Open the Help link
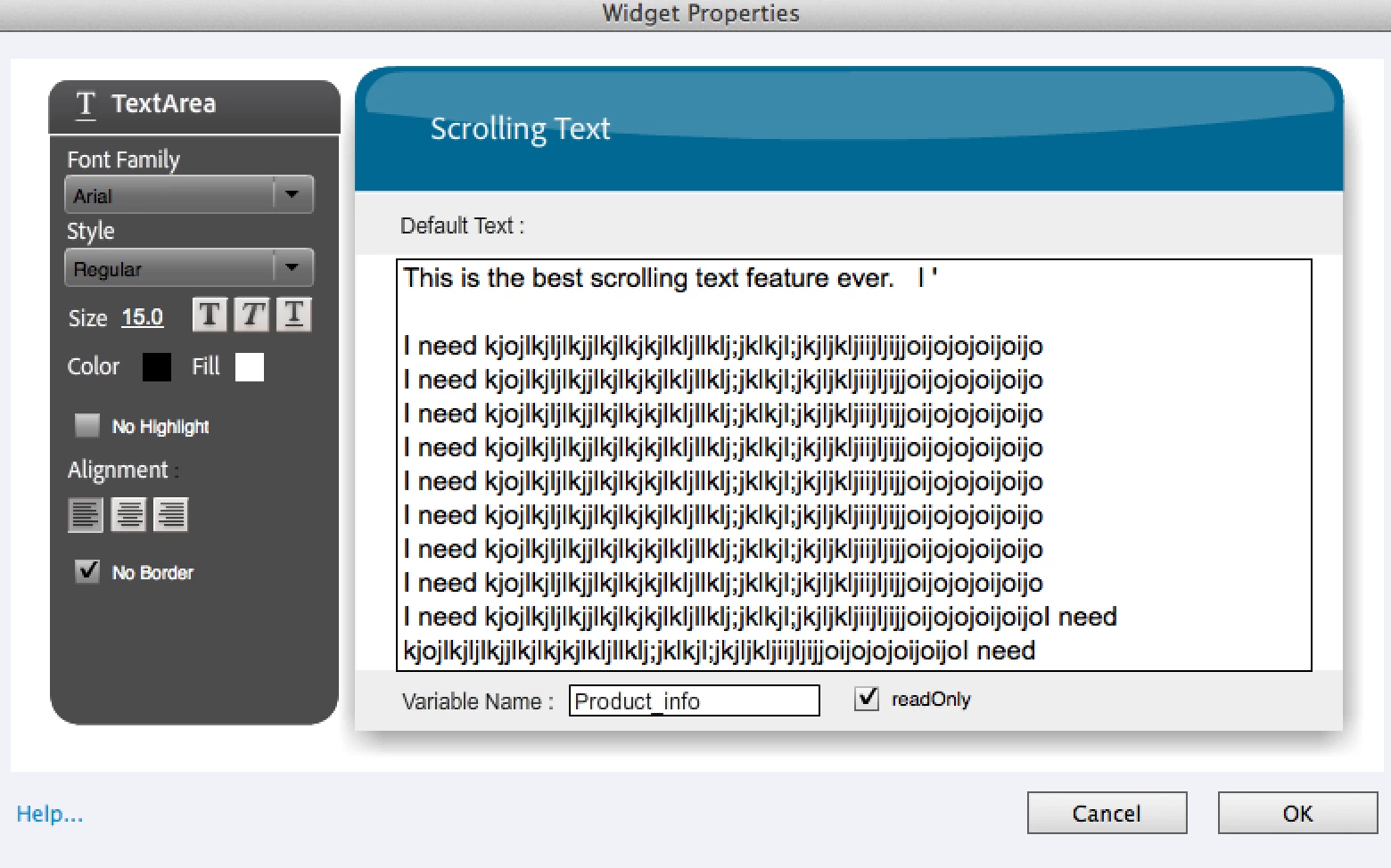Screen dimensions: 1391x868 50,813
